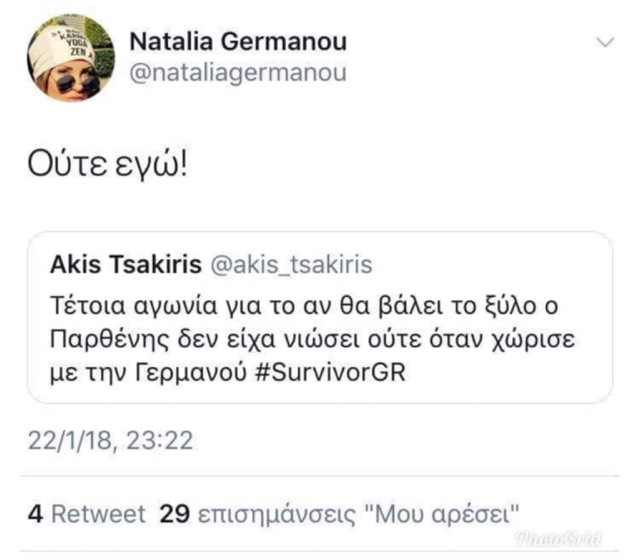This screenshot has width=640, height=560.
Task: Click the word Παρθένης in quoted tweet
Action: click(109, 340)
